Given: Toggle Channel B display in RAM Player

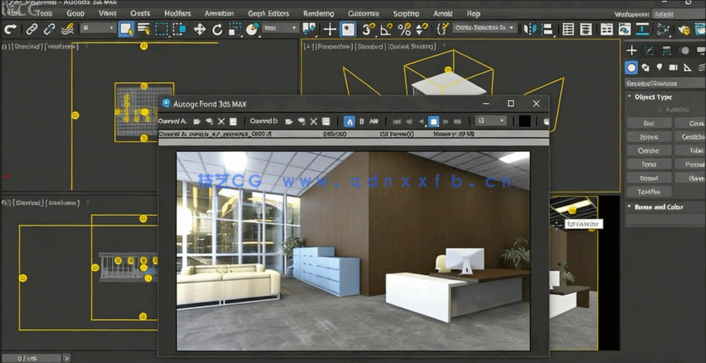Looking at the screenshot, I should tap(362, 121).
